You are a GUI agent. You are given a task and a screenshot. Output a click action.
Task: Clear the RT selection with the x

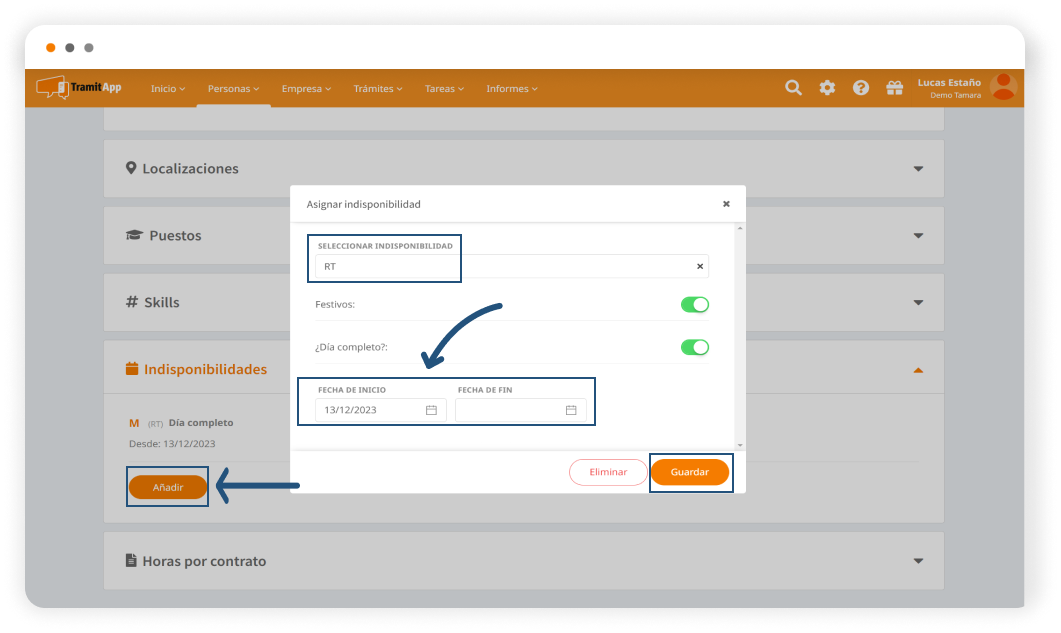(x=700, y=267)
